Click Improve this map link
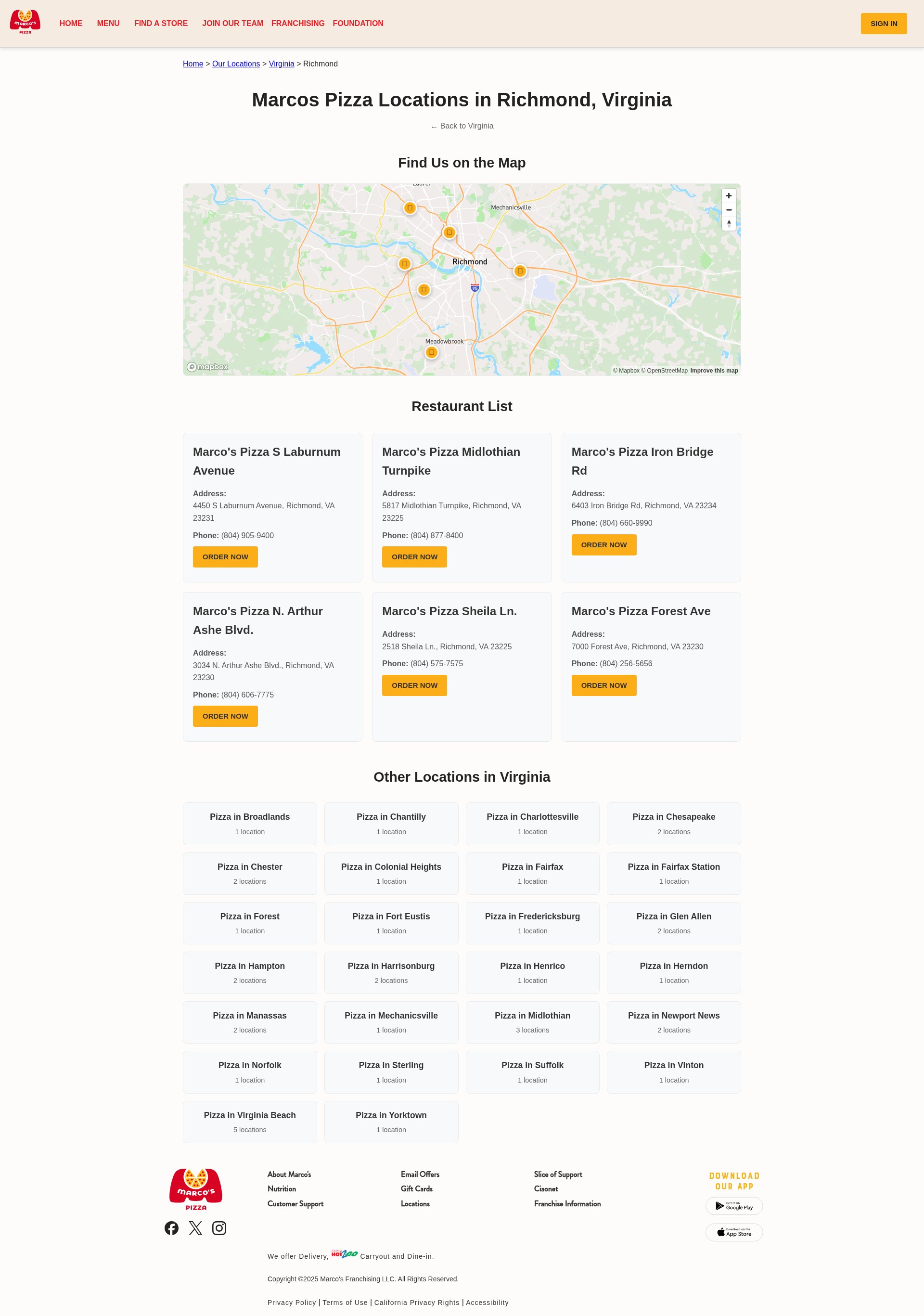 tap(714, 371)
